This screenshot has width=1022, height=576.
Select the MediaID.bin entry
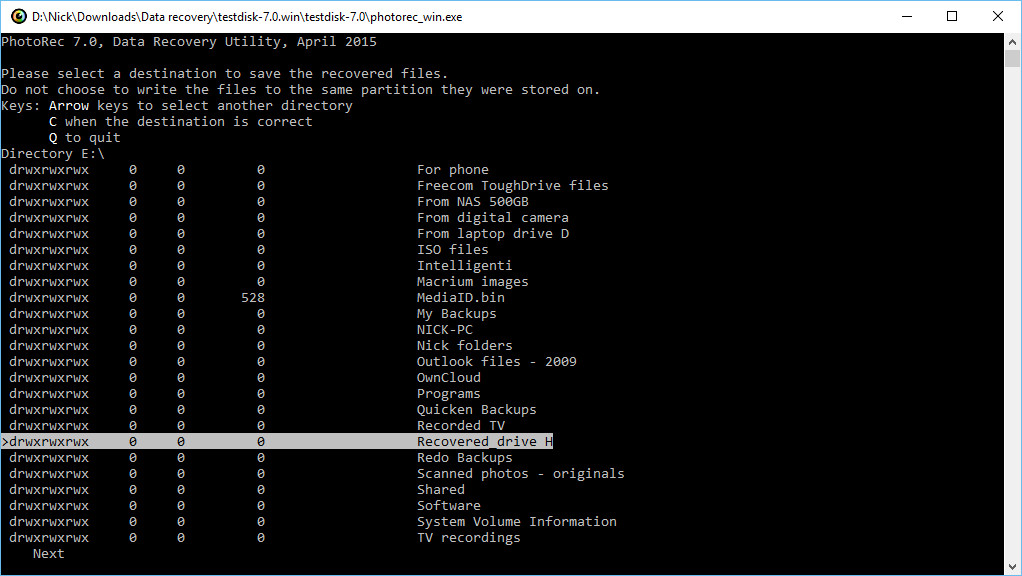coord(460,298)
